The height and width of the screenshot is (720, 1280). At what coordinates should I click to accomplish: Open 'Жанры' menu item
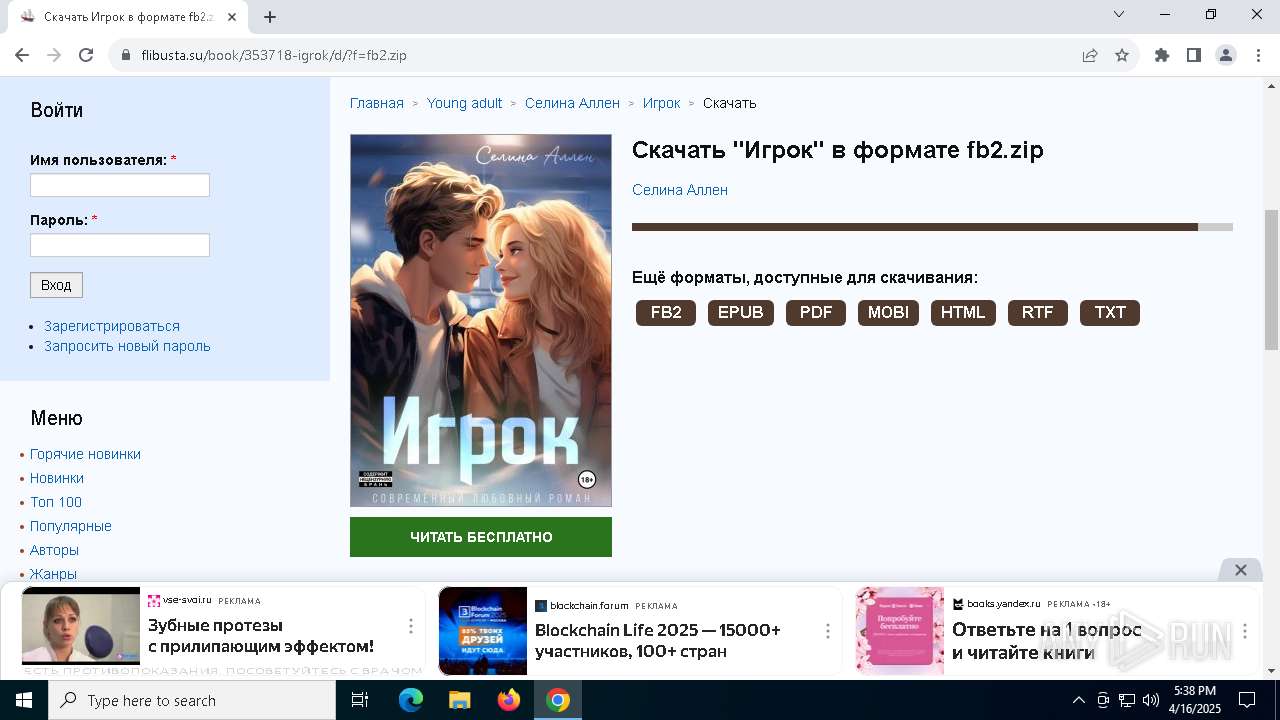[53, 574]
